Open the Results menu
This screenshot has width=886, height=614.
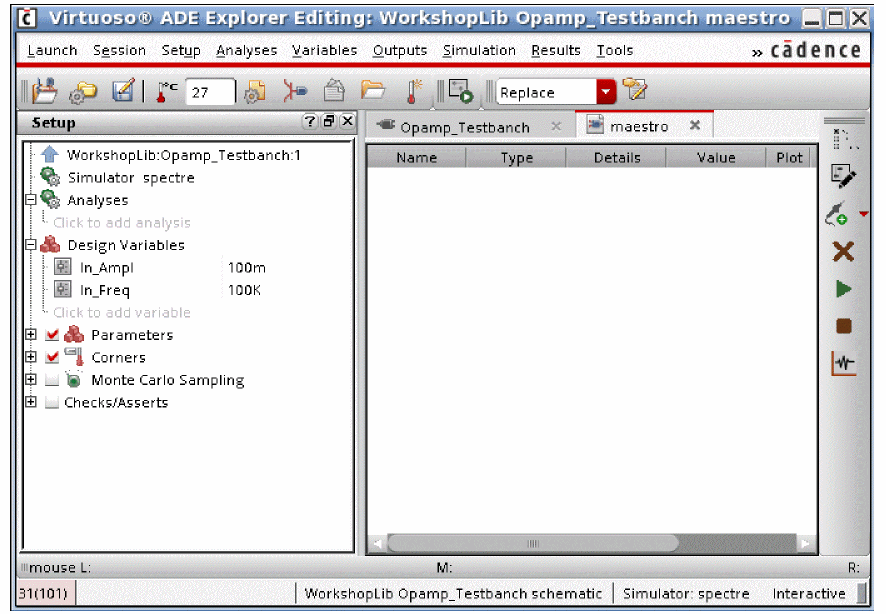[555, 50]
